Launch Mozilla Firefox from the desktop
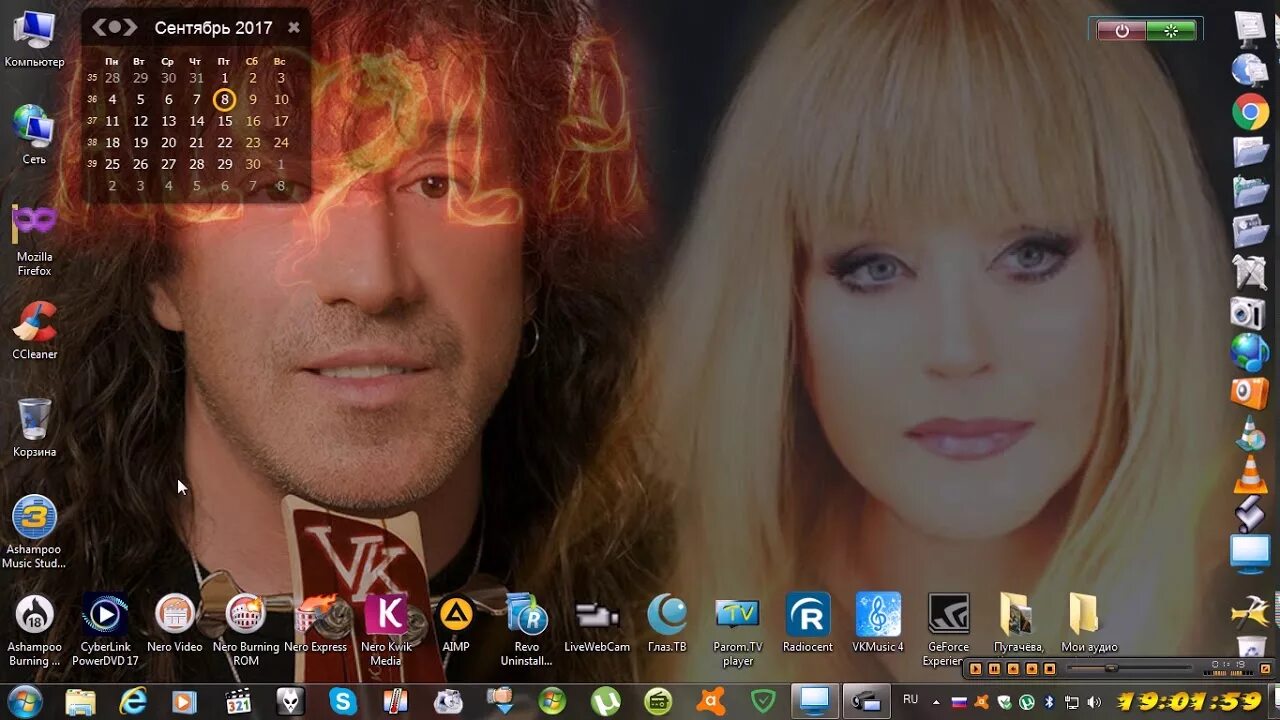 [x=34, y=241]
